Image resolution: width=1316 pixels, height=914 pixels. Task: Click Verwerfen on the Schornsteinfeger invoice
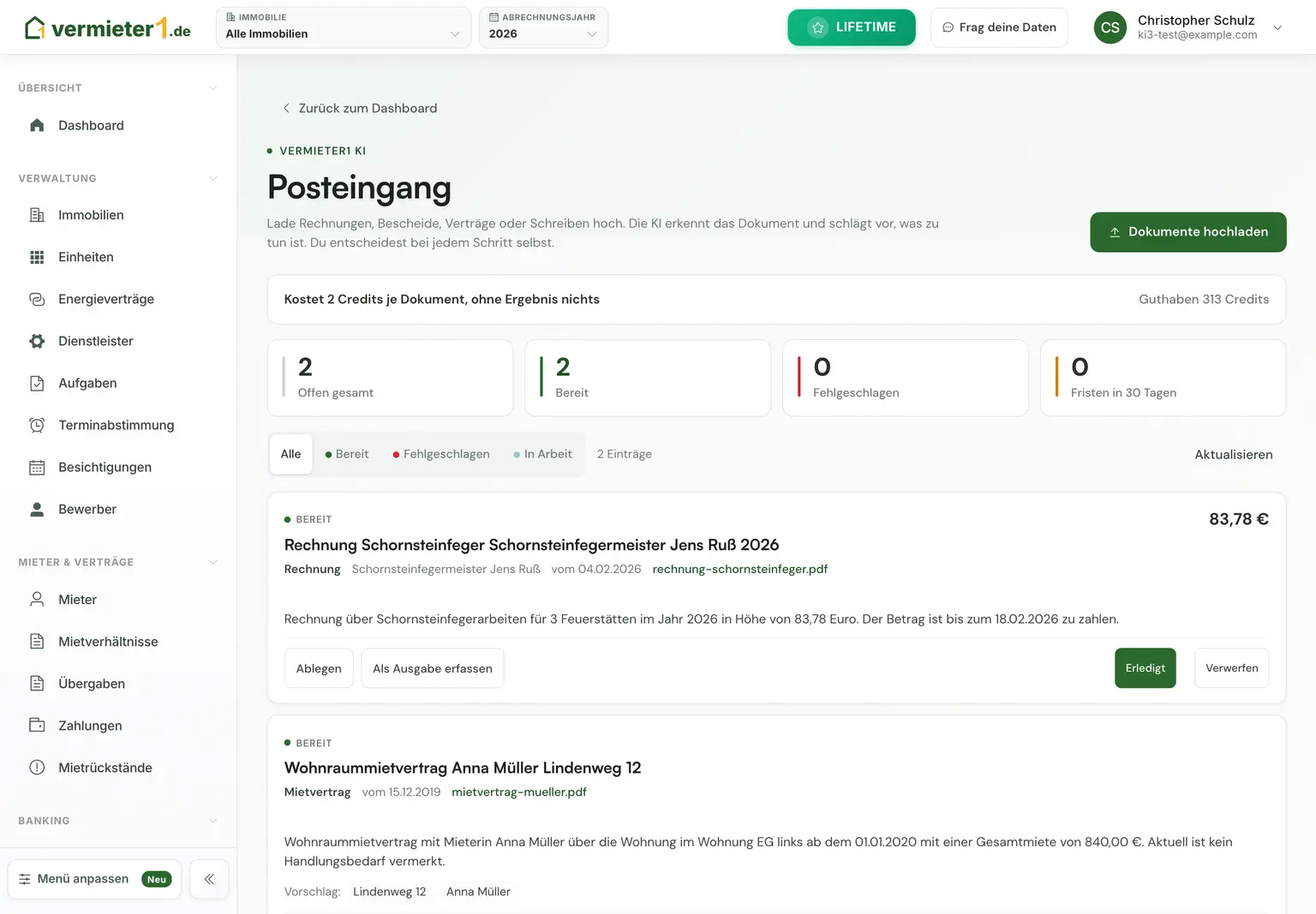(x=1232, y=668)
